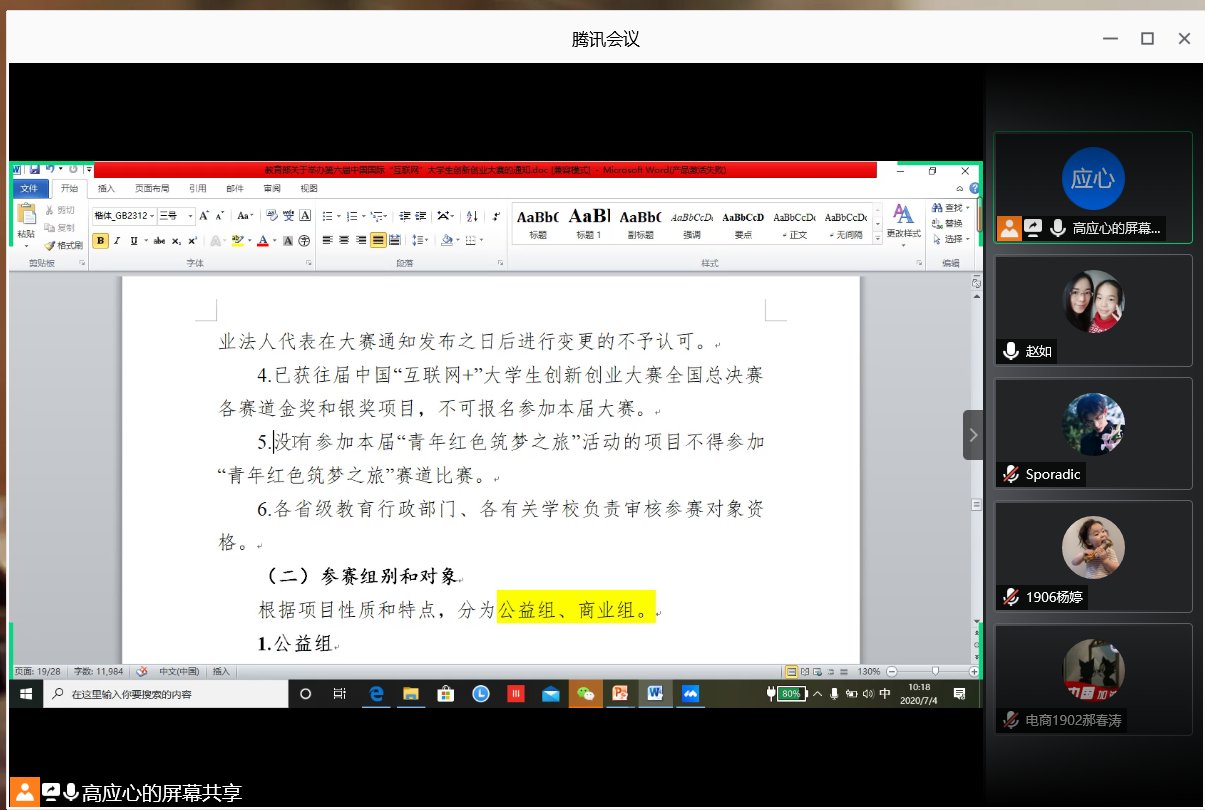1205x810 pixels.
Task: Expand the styles gallery more arrow
Action: (877, 239)
